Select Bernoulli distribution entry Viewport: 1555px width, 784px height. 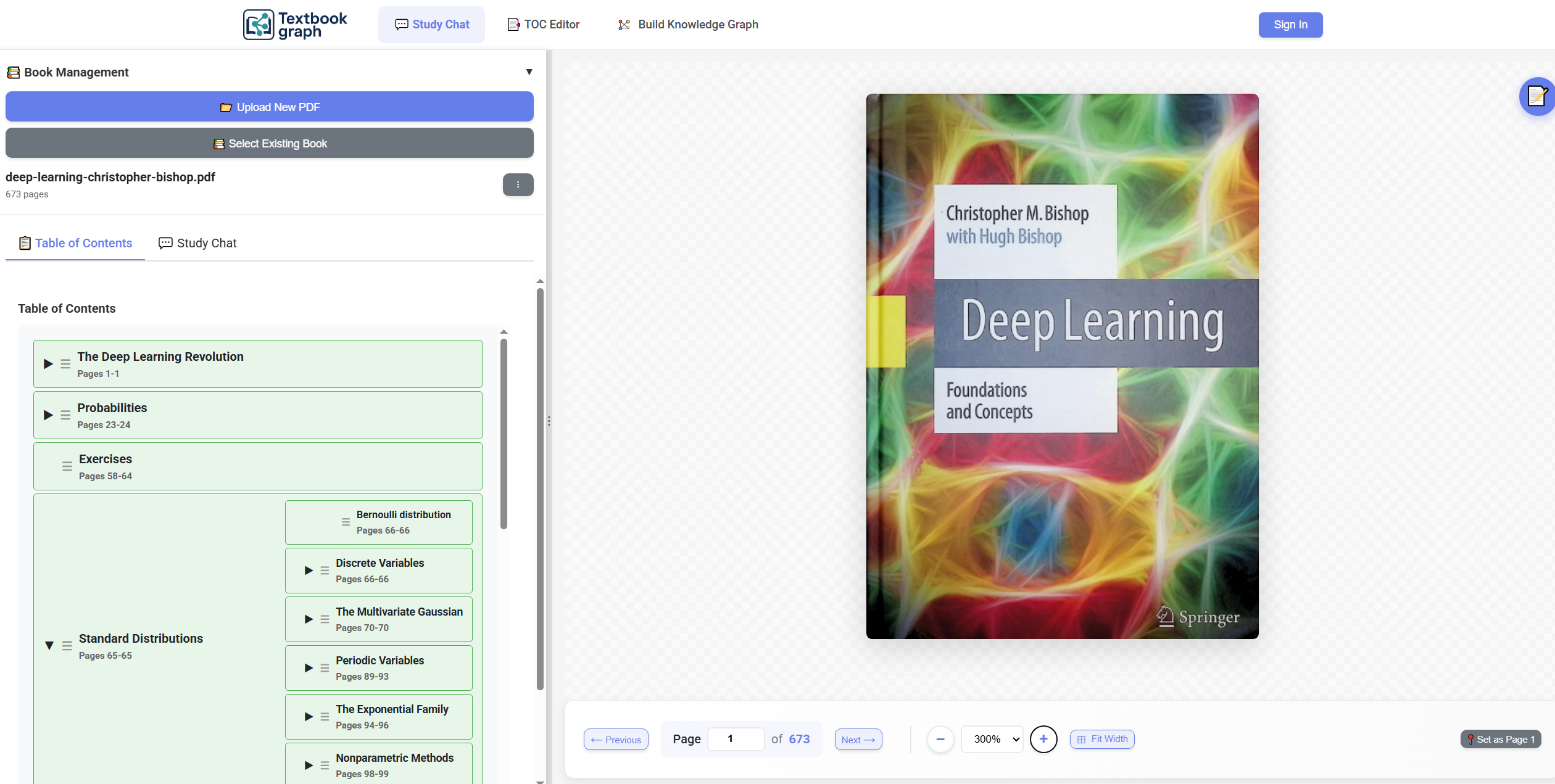(379, 522)
